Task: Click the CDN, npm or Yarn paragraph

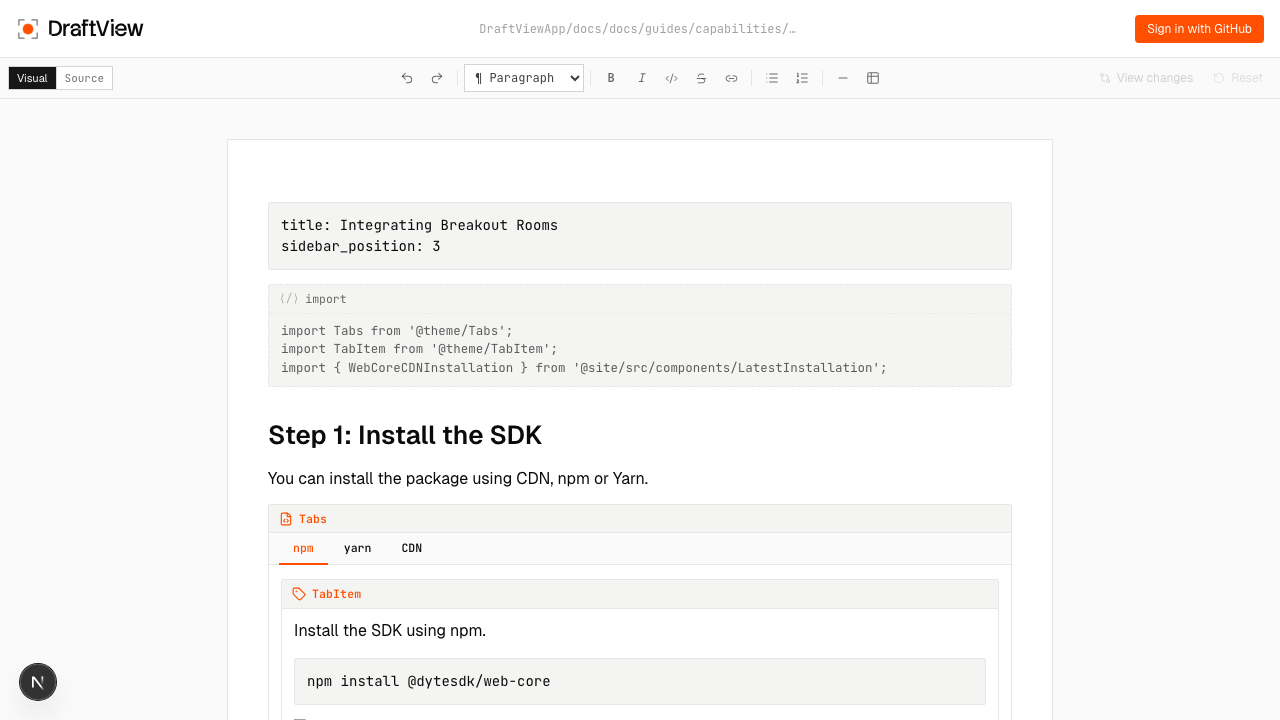Action: pos(458,478)
